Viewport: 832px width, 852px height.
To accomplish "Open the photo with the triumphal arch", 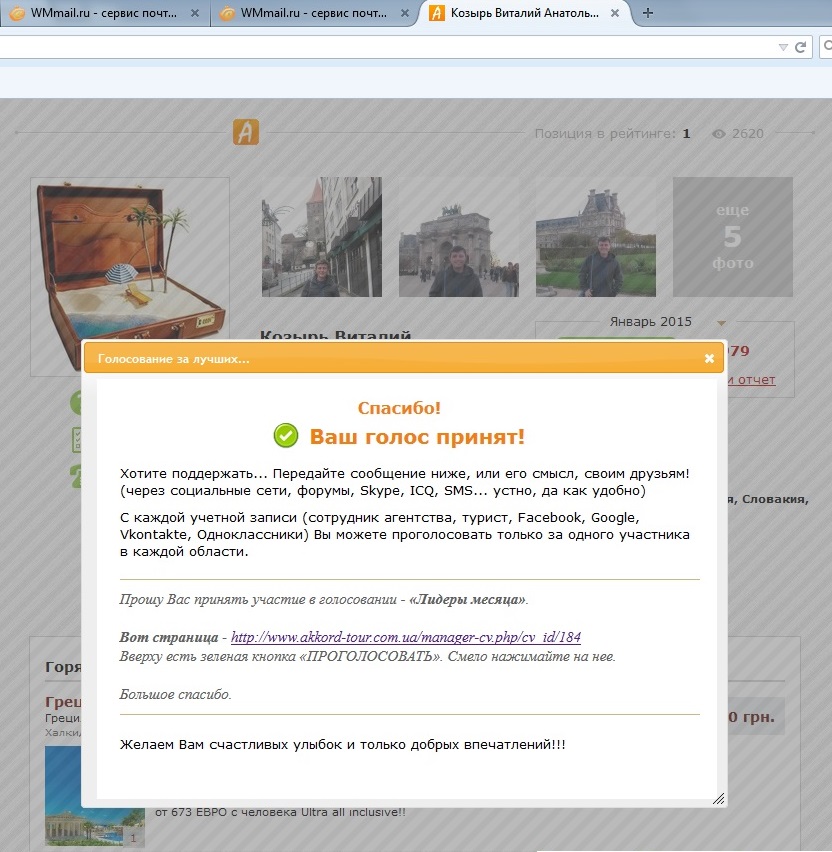I will click(x=459, y=237).
